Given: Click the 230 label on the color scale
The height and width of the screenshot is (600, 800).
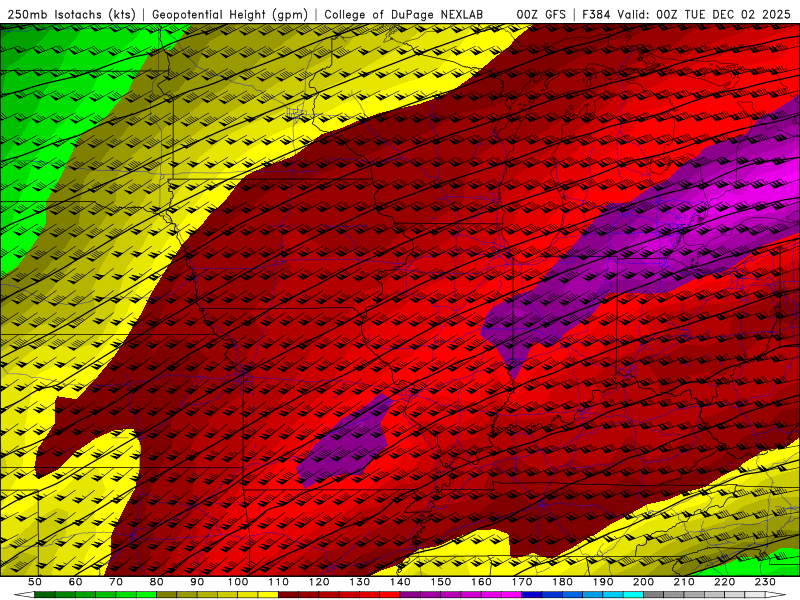Looking at the screenshot, I should tap(765, 582).
